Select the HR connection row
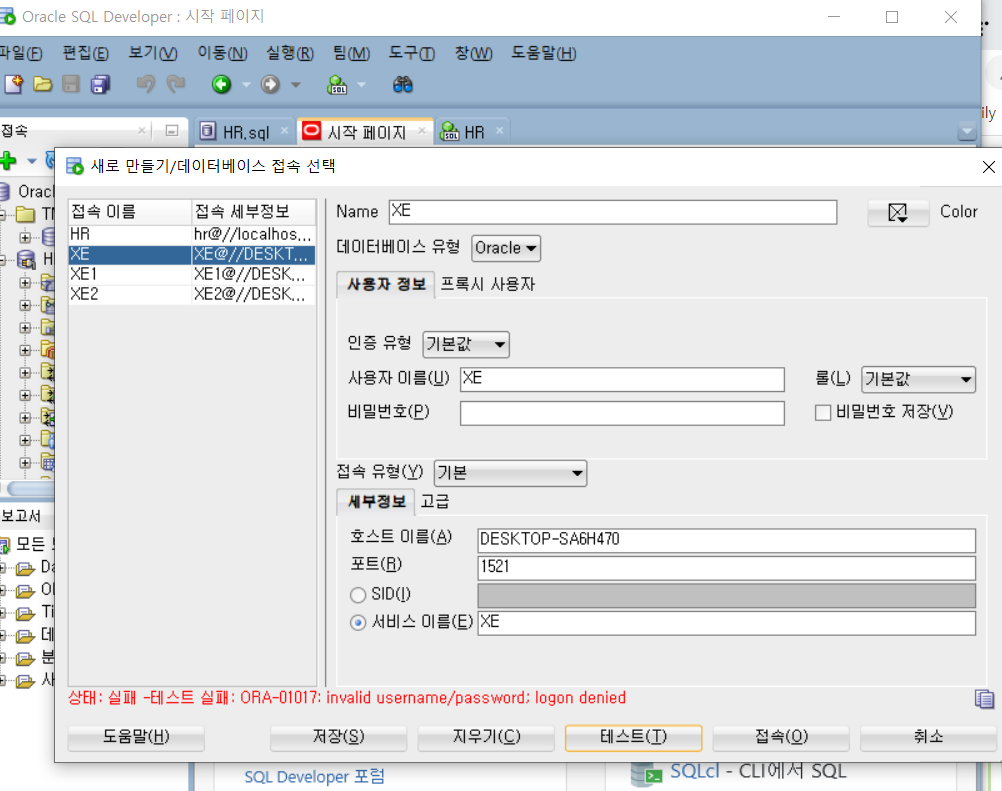Screen dimensions: 1002x791 tap(192, 235)
